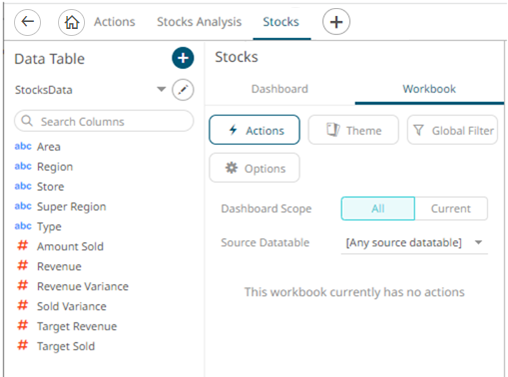Expand the StocksData table dropdown arrow
This screenshot has width=508, height=377.
point(161,89)
